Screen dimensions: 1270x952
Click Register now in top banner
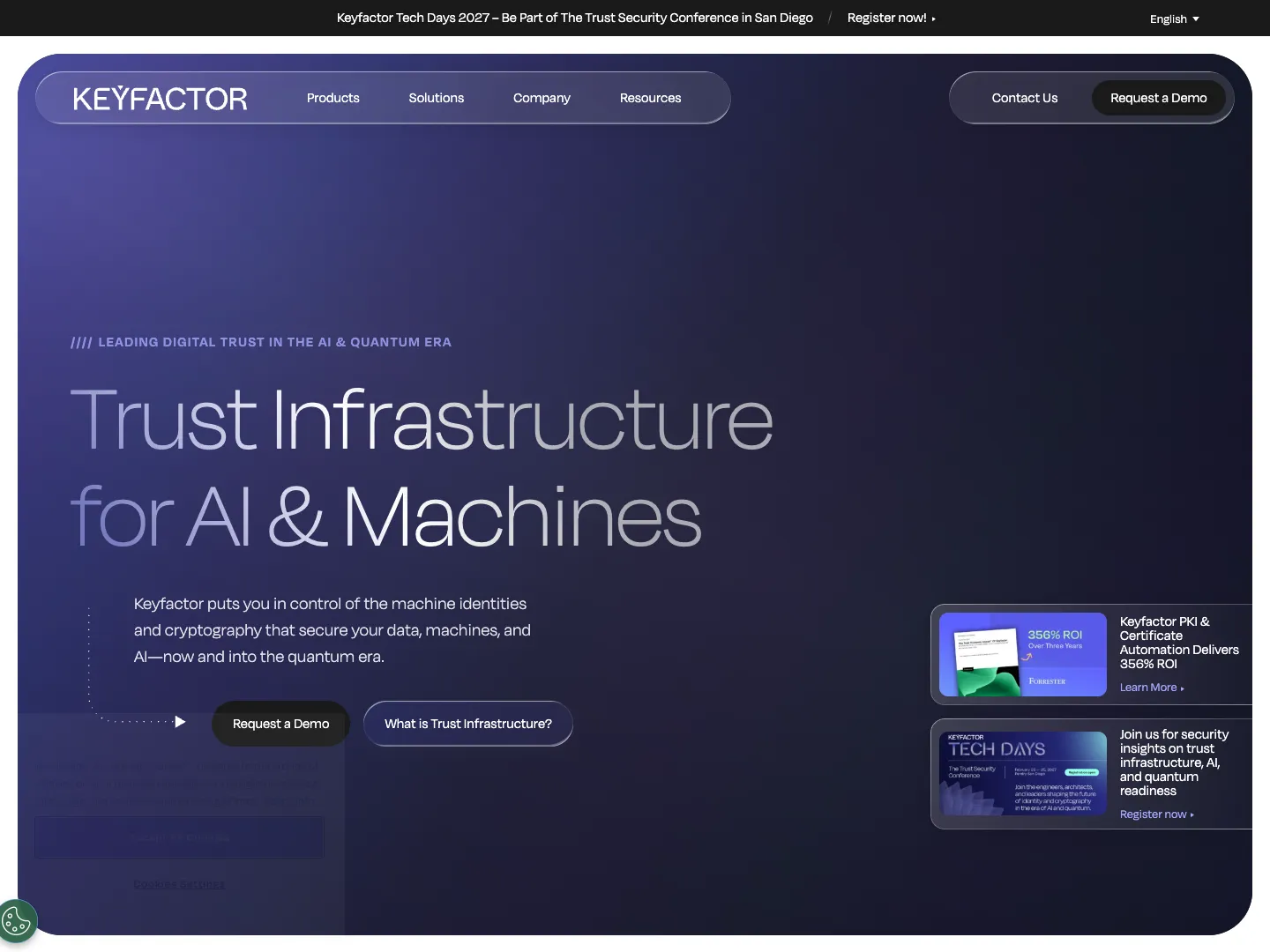click(x=891, y=18)
